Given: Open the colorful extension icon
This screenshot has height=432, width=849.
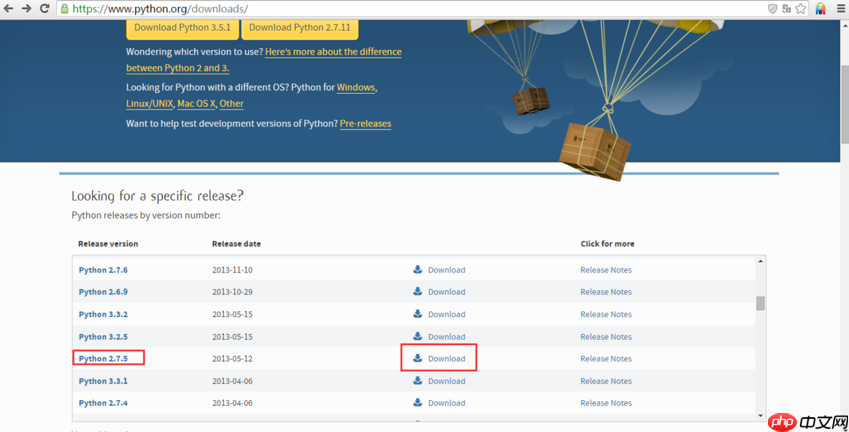Looking at the screenshot, I should 821,9.
